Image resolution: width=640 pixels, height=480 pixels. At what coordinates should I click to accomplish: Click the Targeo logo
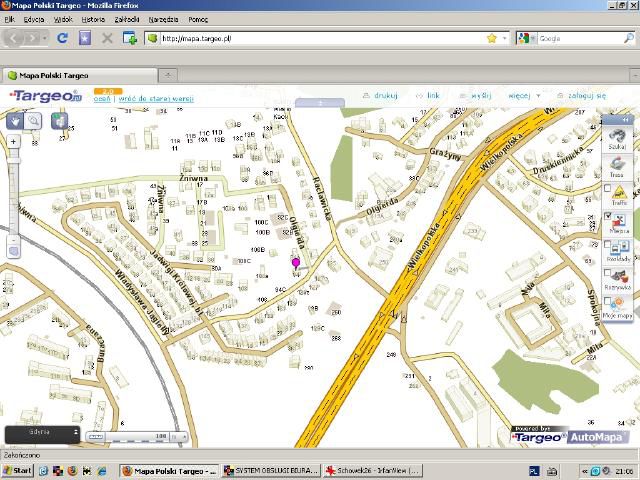pos(45,96)
